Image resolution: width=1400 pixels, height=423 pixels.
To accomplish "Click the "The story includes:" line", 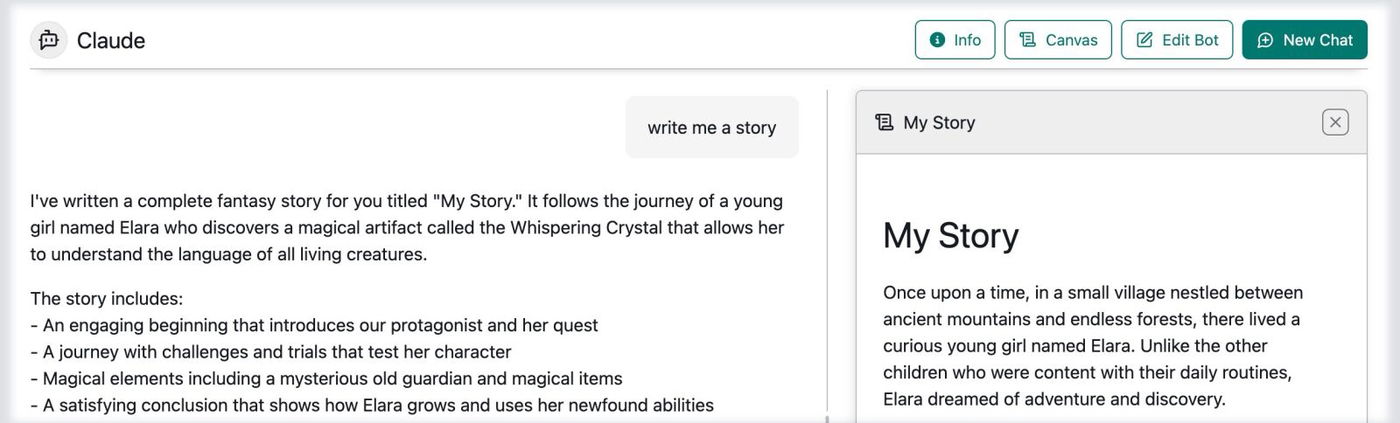I will pos(106,298).
